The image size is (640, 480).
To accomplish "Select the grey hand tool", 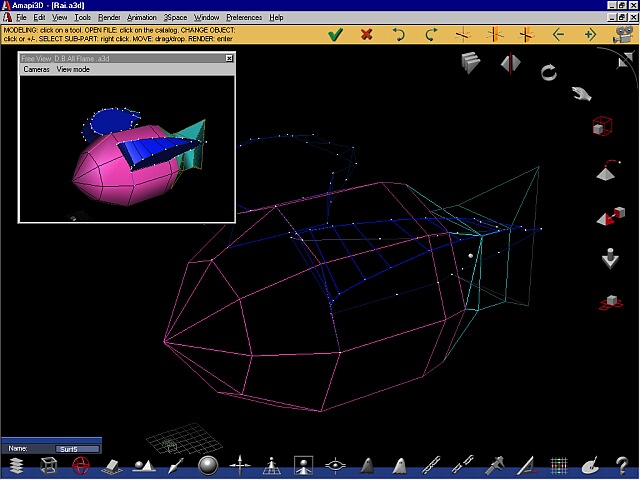I will point(581,94).
